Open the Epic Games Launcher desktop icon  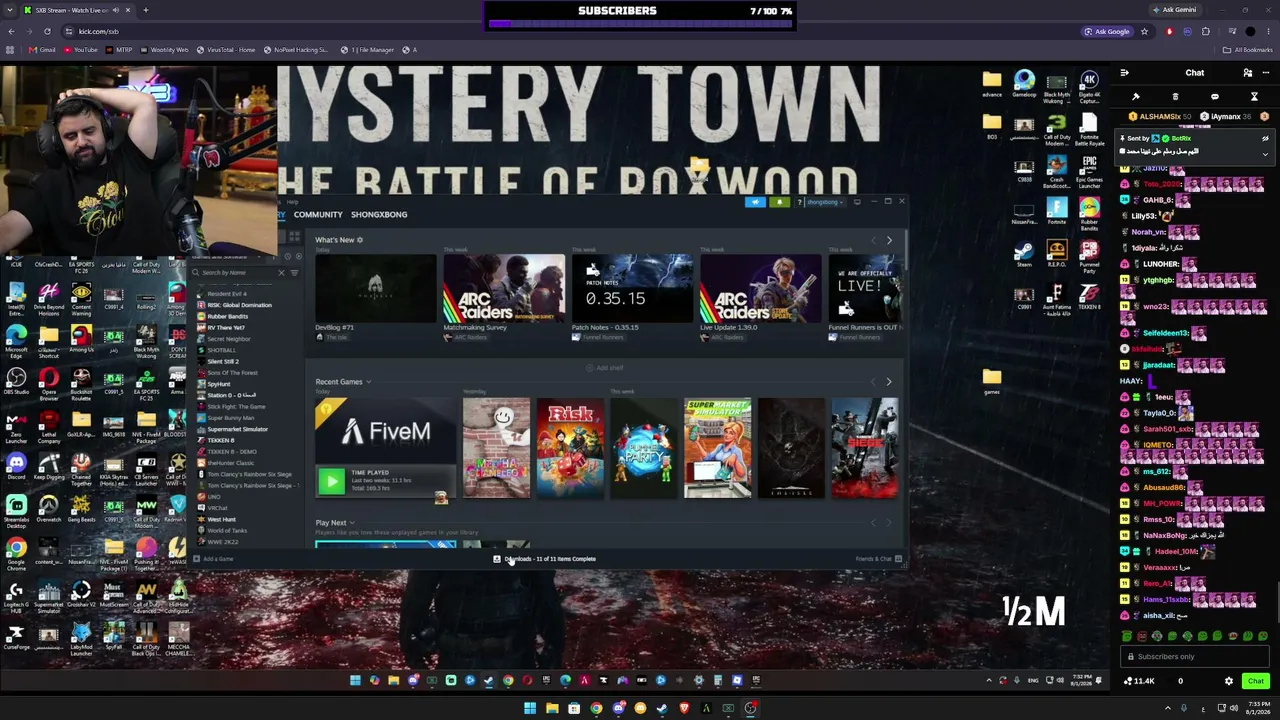click(1089, 170)
